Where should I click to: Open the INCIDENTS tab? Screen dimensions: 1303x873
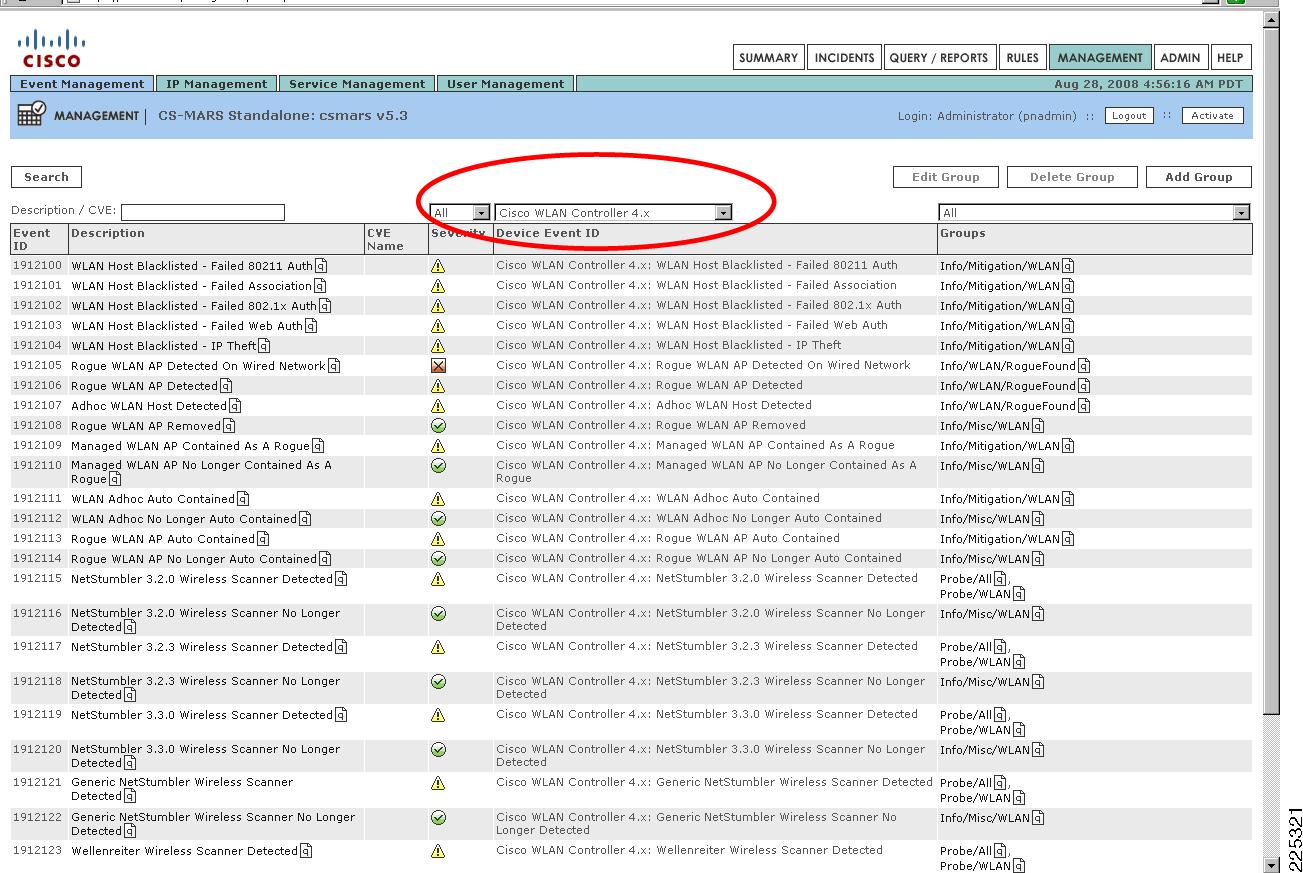[x=844, y=58]
